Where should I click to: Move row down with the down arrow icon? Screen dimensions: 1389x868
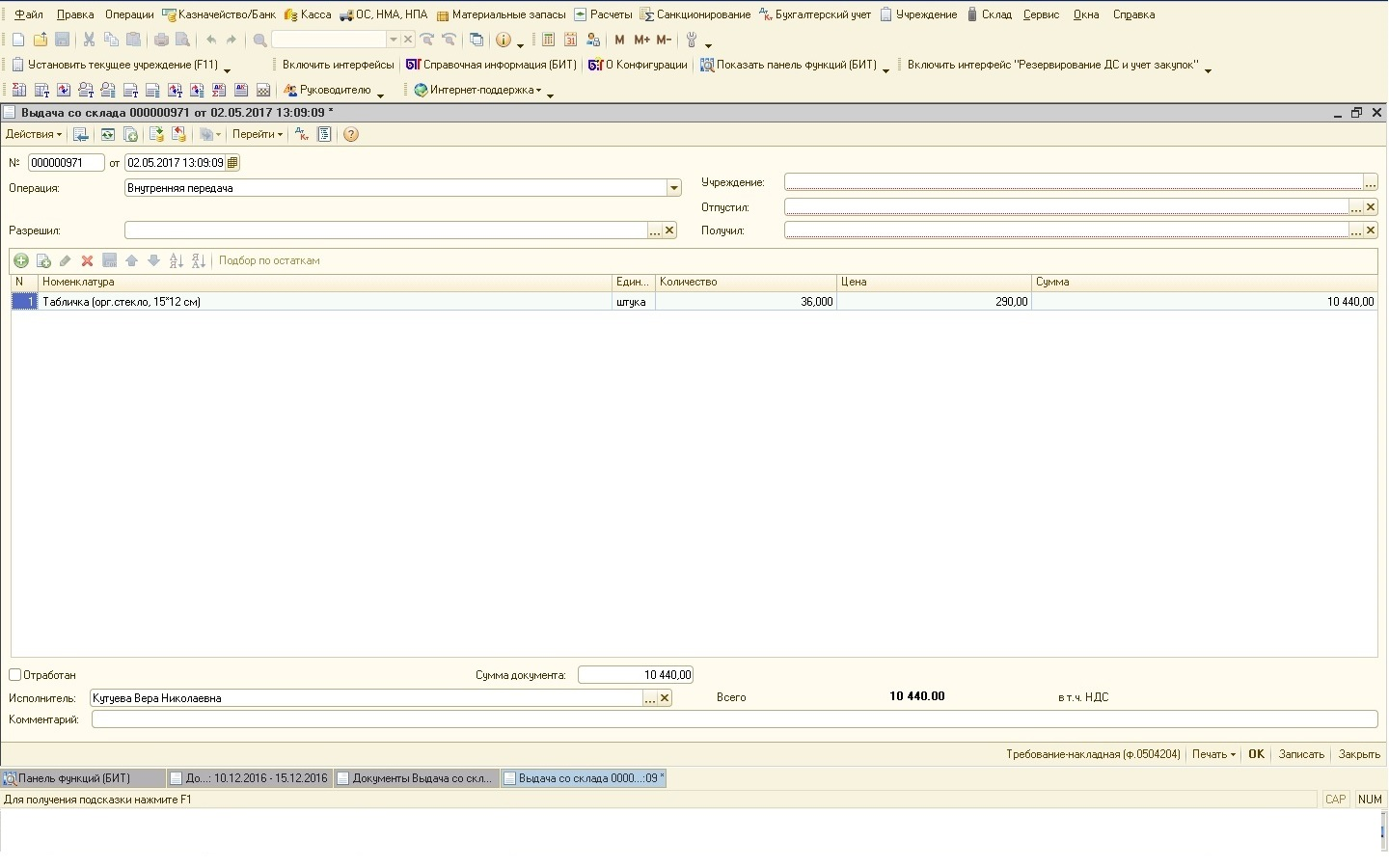[x=153, y=260]
